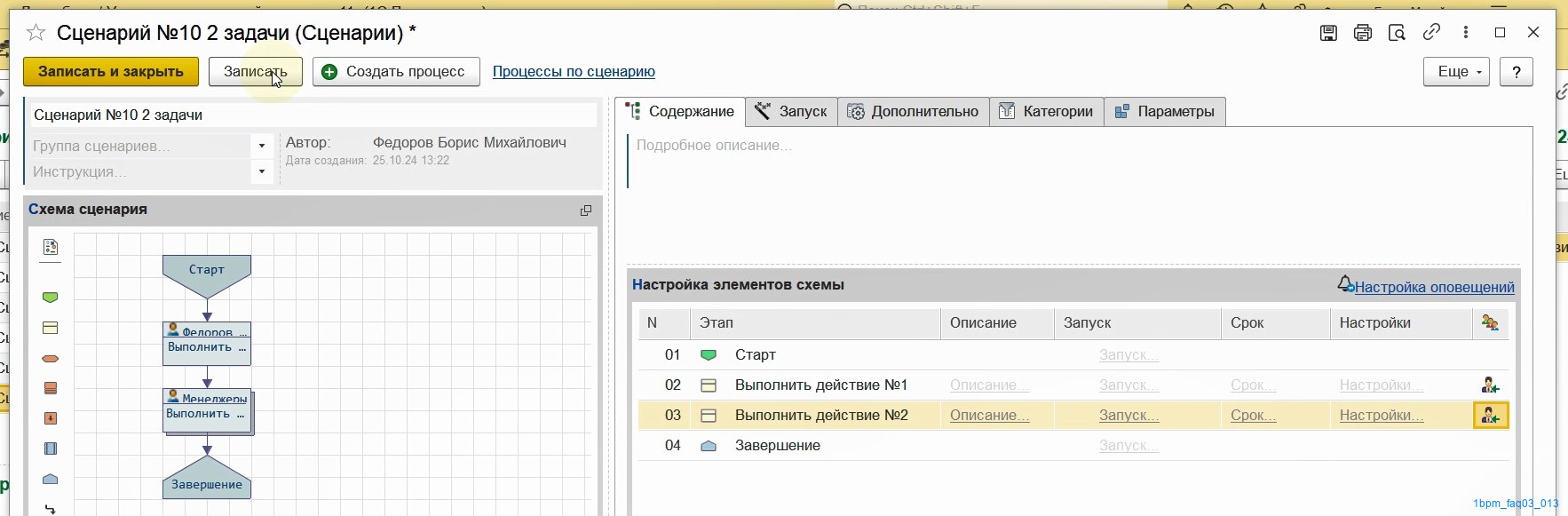Screen dimensions: 1568x516
Task: Open the Еще dropdown menu
Action: tap(1456, 72)
